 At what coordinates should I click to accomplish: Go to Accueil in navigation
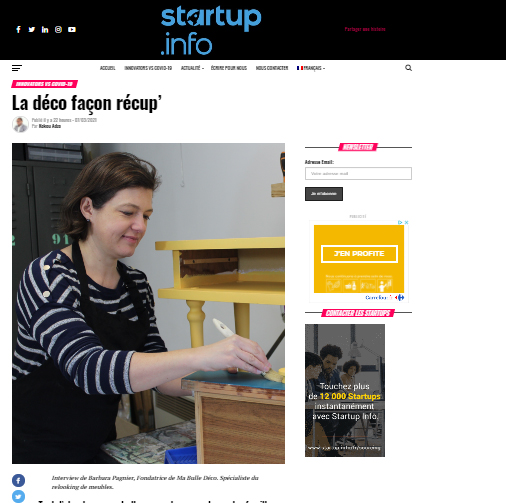point(107,68)
